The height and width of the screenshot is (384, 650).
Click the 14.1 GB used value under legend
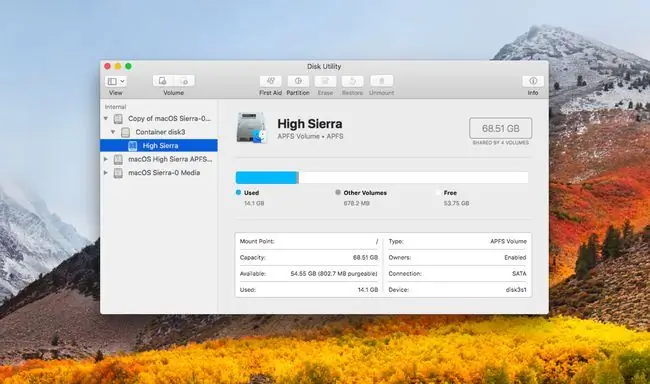tap(254, 204)
